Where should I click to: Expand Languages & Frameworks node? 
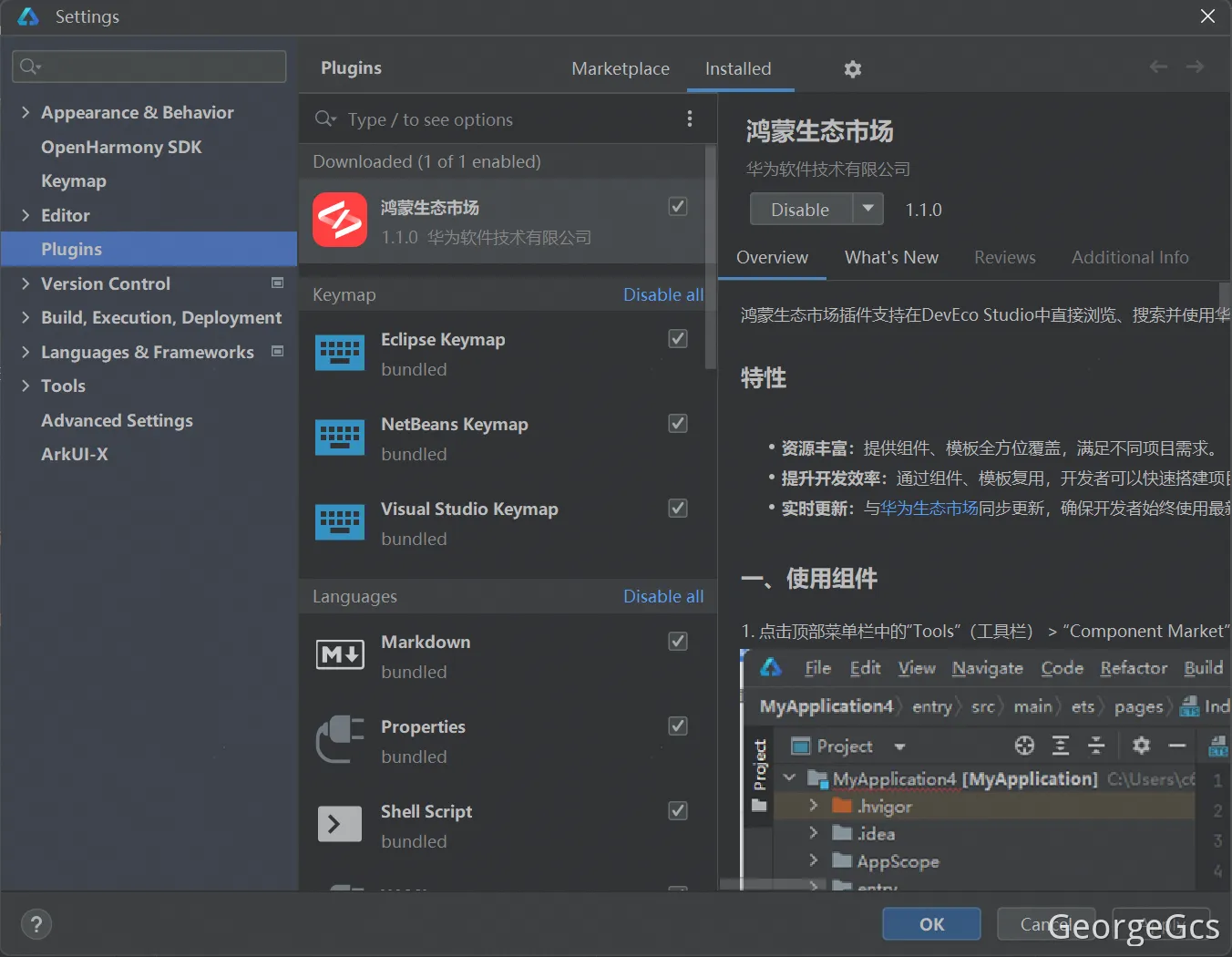coord(26,352)
